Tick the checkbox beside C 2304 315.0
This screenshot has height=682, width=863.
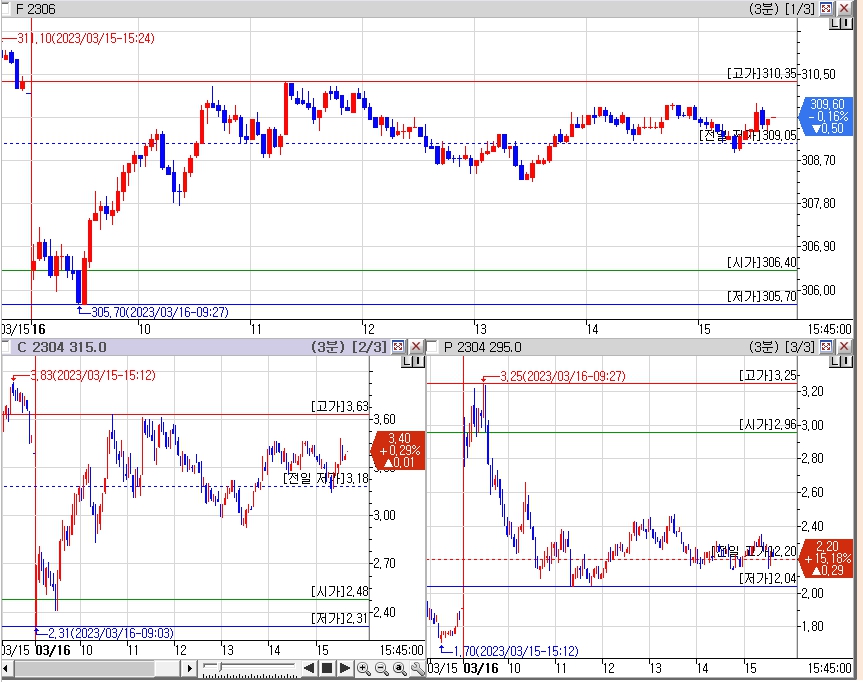5,347
